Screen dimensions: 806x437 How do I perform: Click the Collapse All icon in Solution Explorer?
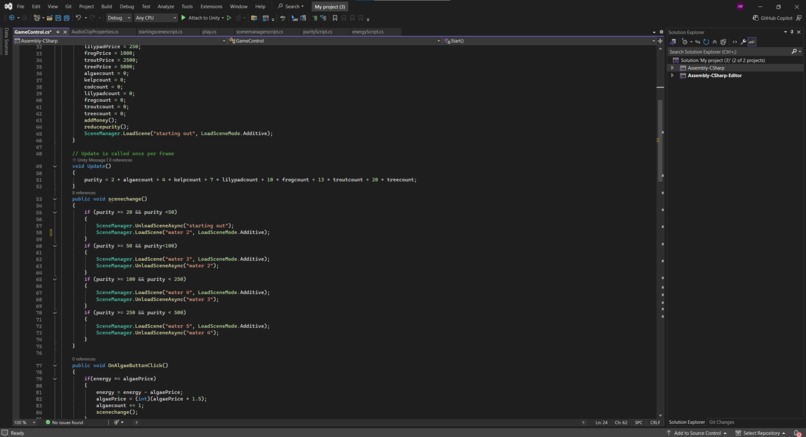pos(715,42)
